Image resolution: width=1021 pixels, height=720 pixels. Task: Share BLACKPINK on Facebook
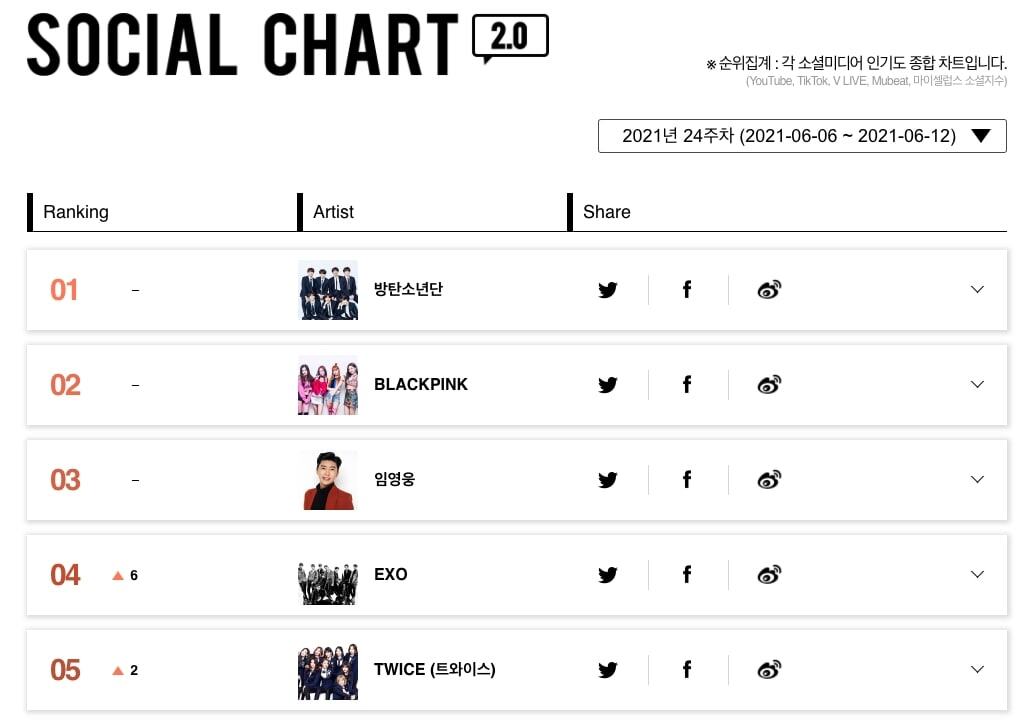687,385
